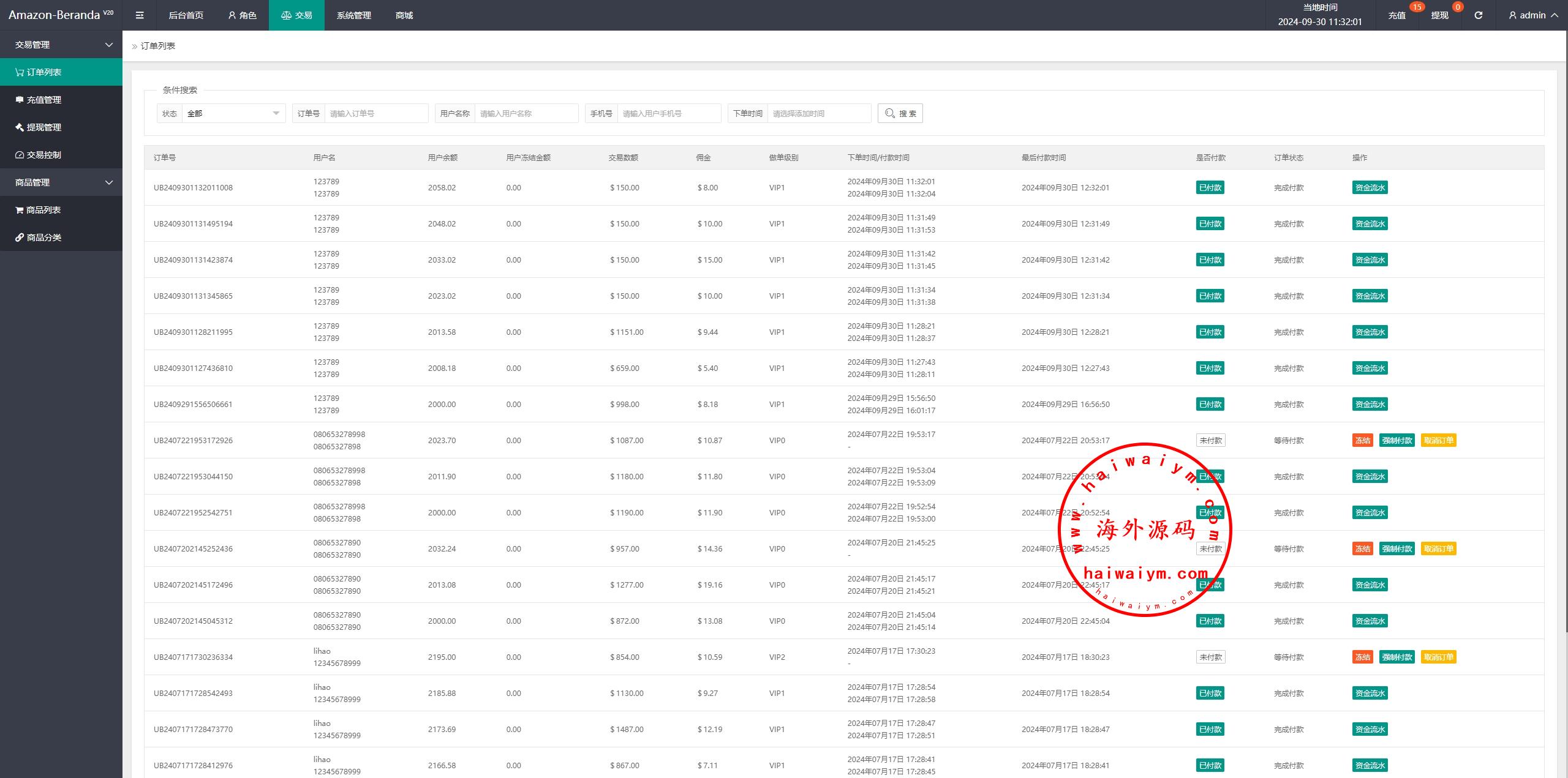The height and width of the screenshot is (778, 1568).
Task: Click the refresh icon in top bar
Action: coord(1478,15)
